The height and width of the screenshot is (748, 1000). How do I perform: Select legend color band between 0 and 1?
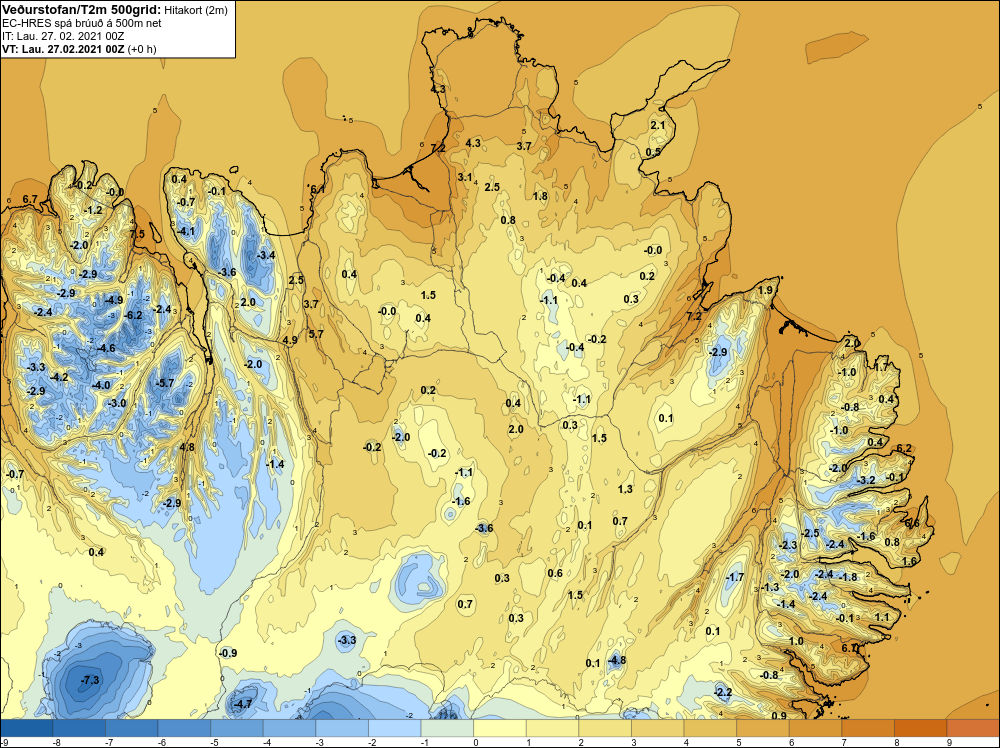click(499, 728)
